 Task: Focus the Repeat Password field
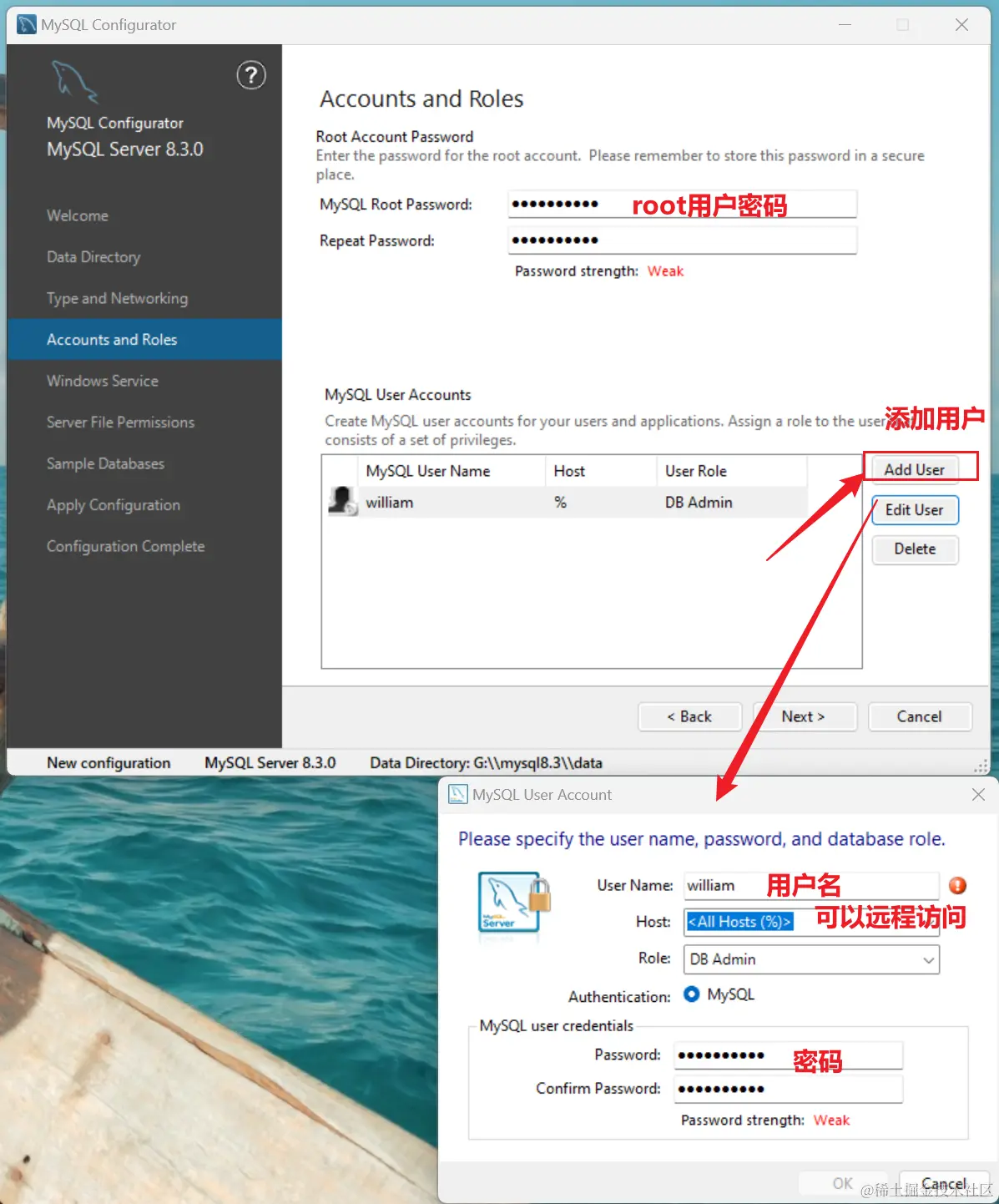(682, 240)
